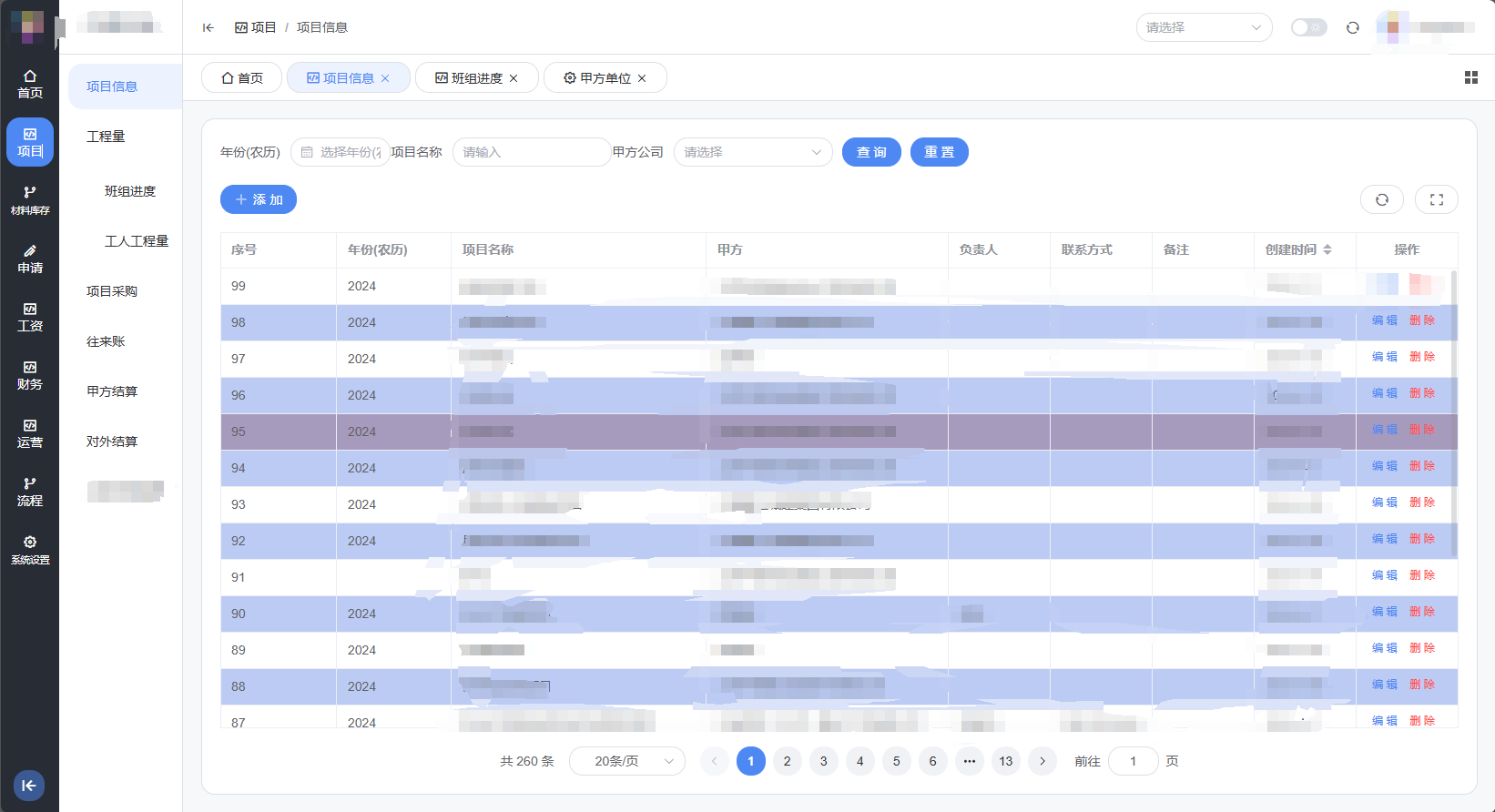Go to page 13
1495x812 pixels.
point(1006,761)
